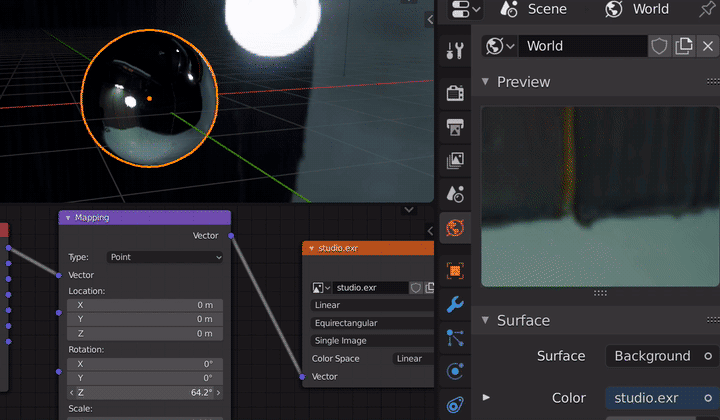The width and height of the screenshot is (720, 420).
Task: Click the studio.exr Vector input socket
Action: [302, 377]
